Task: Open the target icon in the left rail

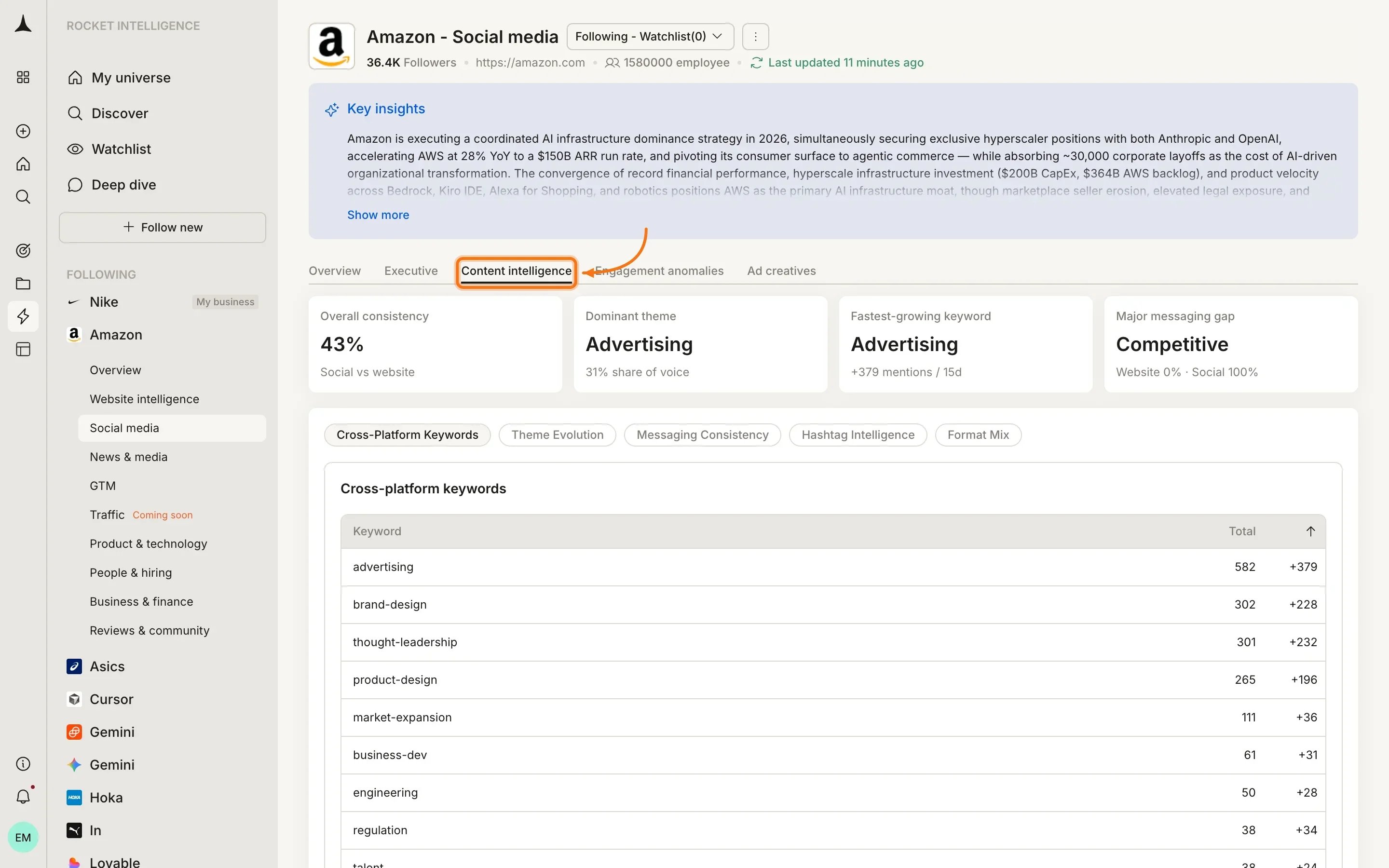Action: [23, 250]
